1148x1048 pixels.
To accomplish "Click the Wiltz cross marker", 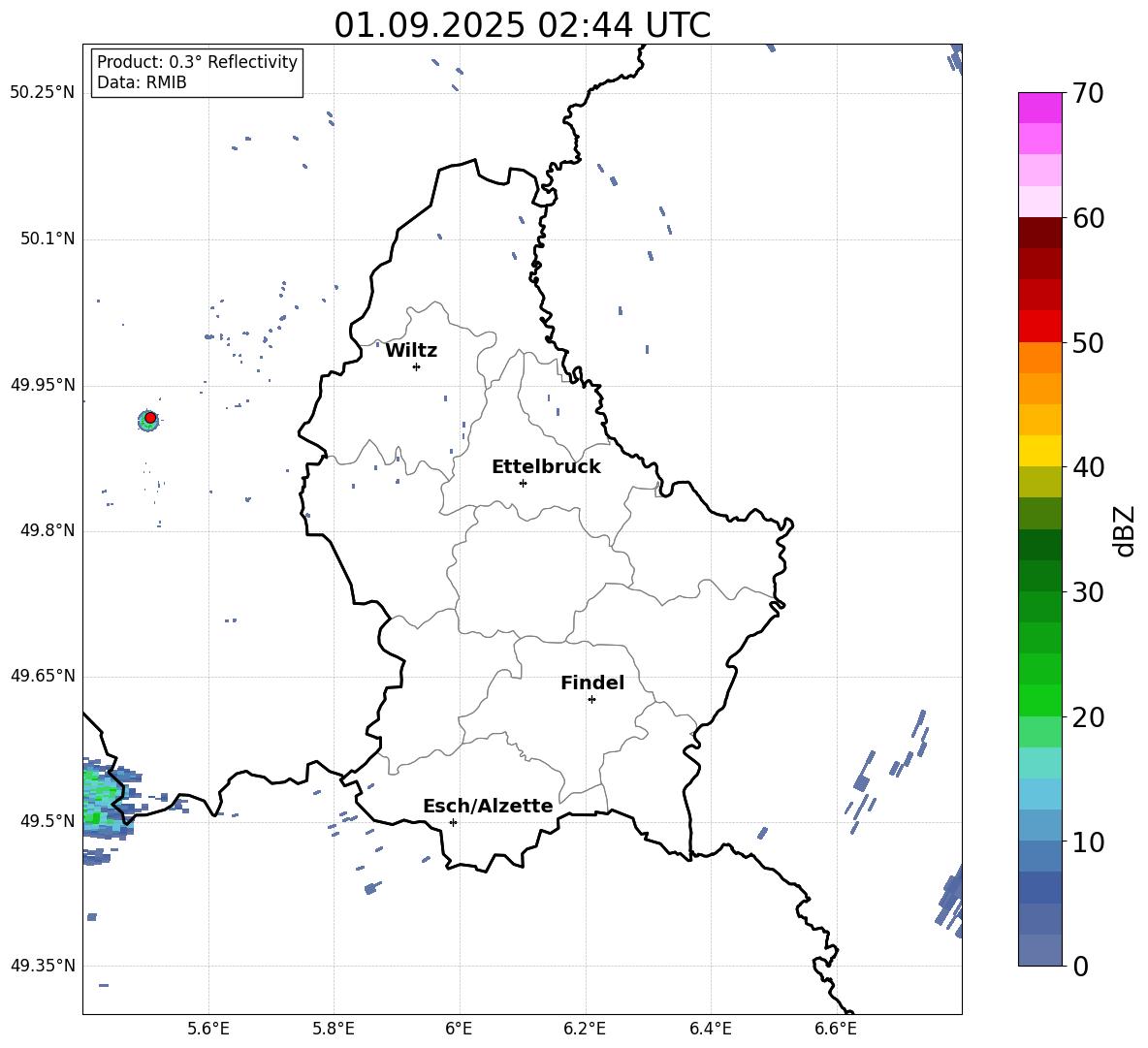I will tap(417, 366).
